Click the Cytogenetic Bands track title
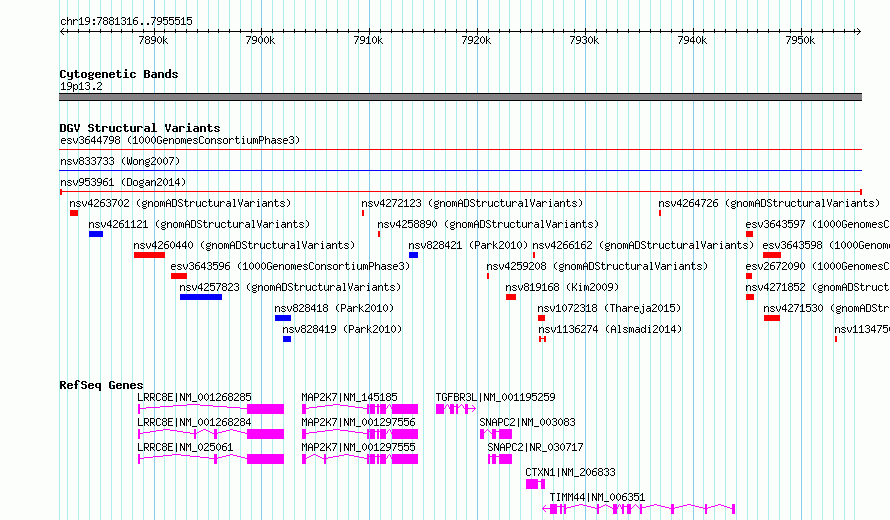Viewport: 890px width, 520px height. 119,74
